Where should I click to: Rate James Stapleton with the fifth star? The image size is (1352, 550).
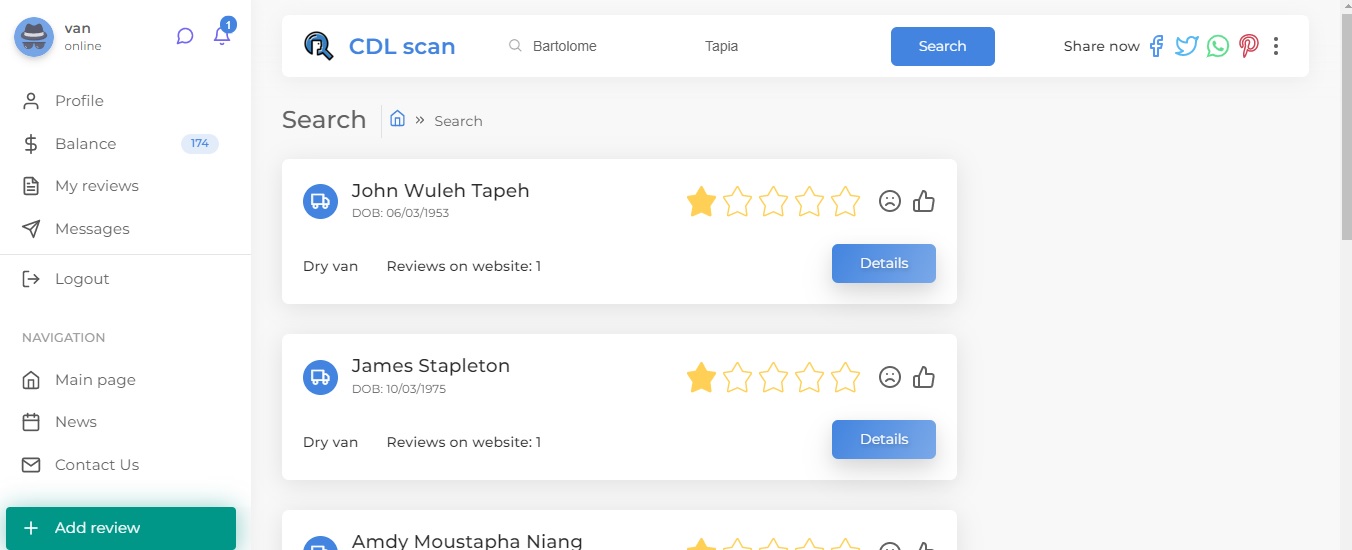(x=845, y=377)
